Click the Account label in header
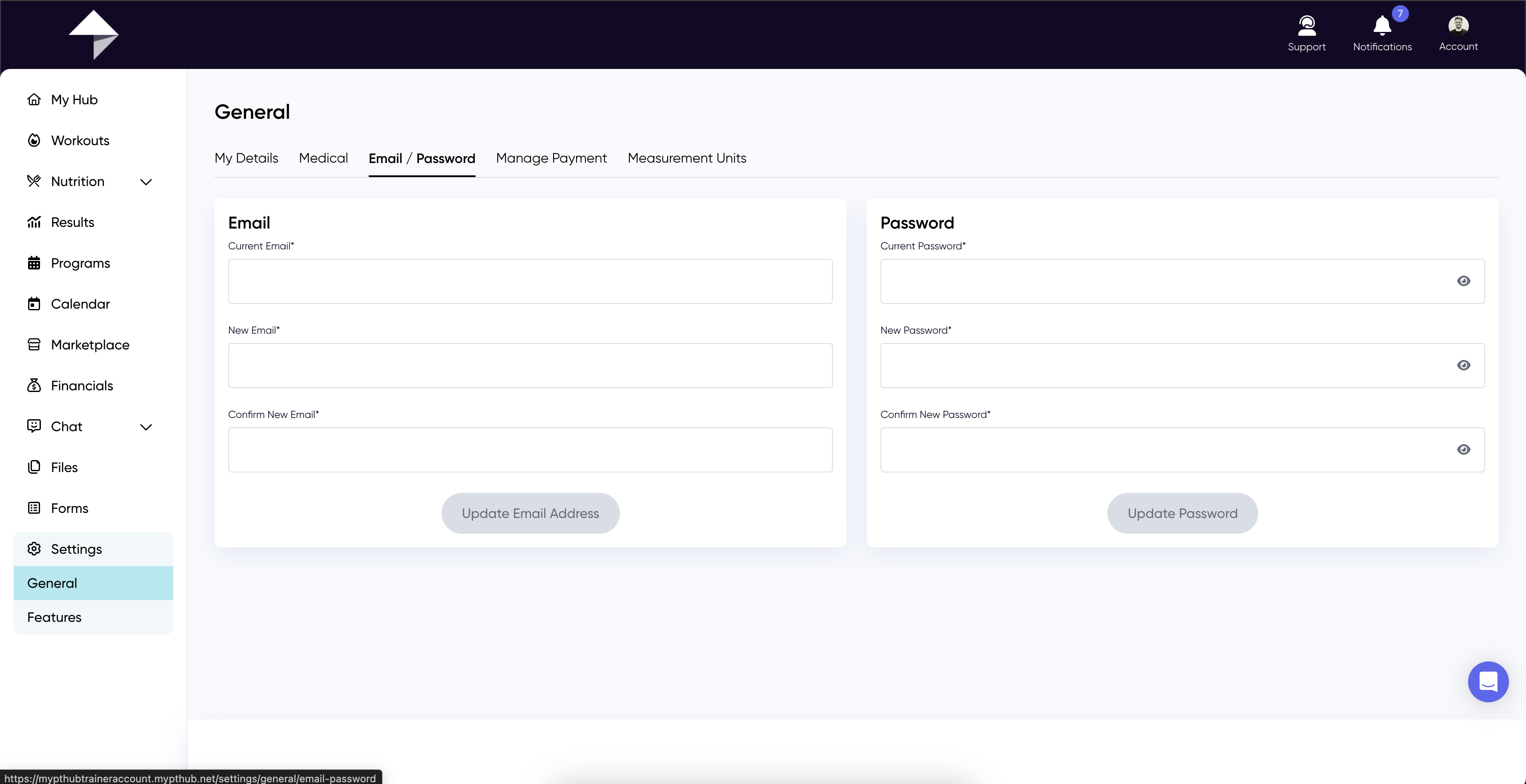 [x=1458, y=46]
